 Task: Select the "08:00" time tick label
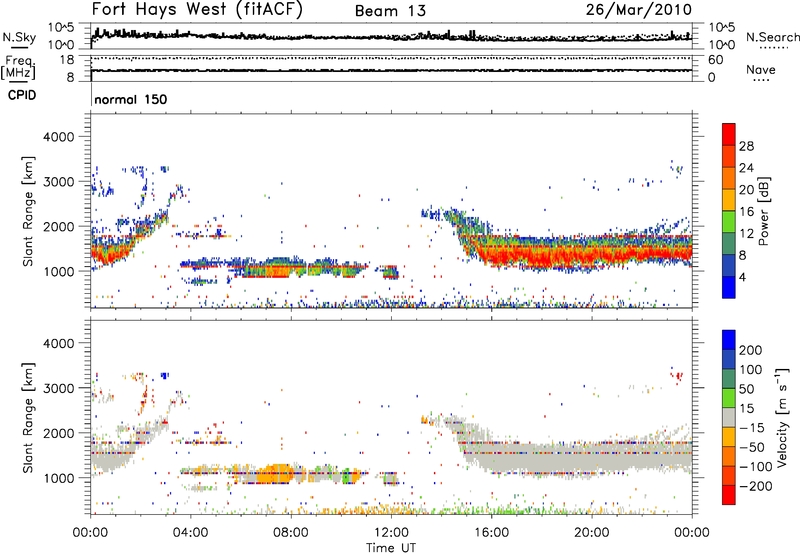pyautogui.click(x=291, y=533)
